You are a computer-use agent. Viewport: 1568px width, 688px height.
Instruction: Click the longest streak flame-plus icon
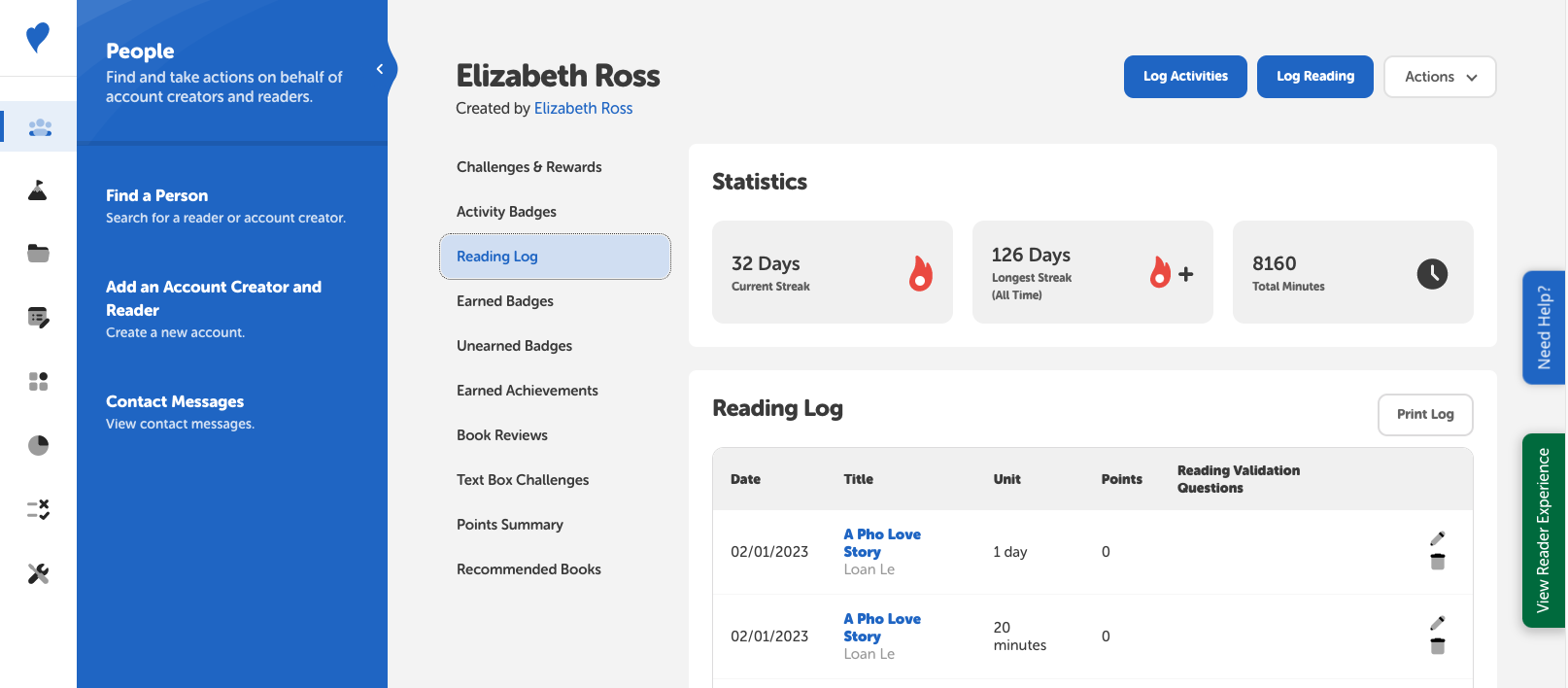[1171, 273]
